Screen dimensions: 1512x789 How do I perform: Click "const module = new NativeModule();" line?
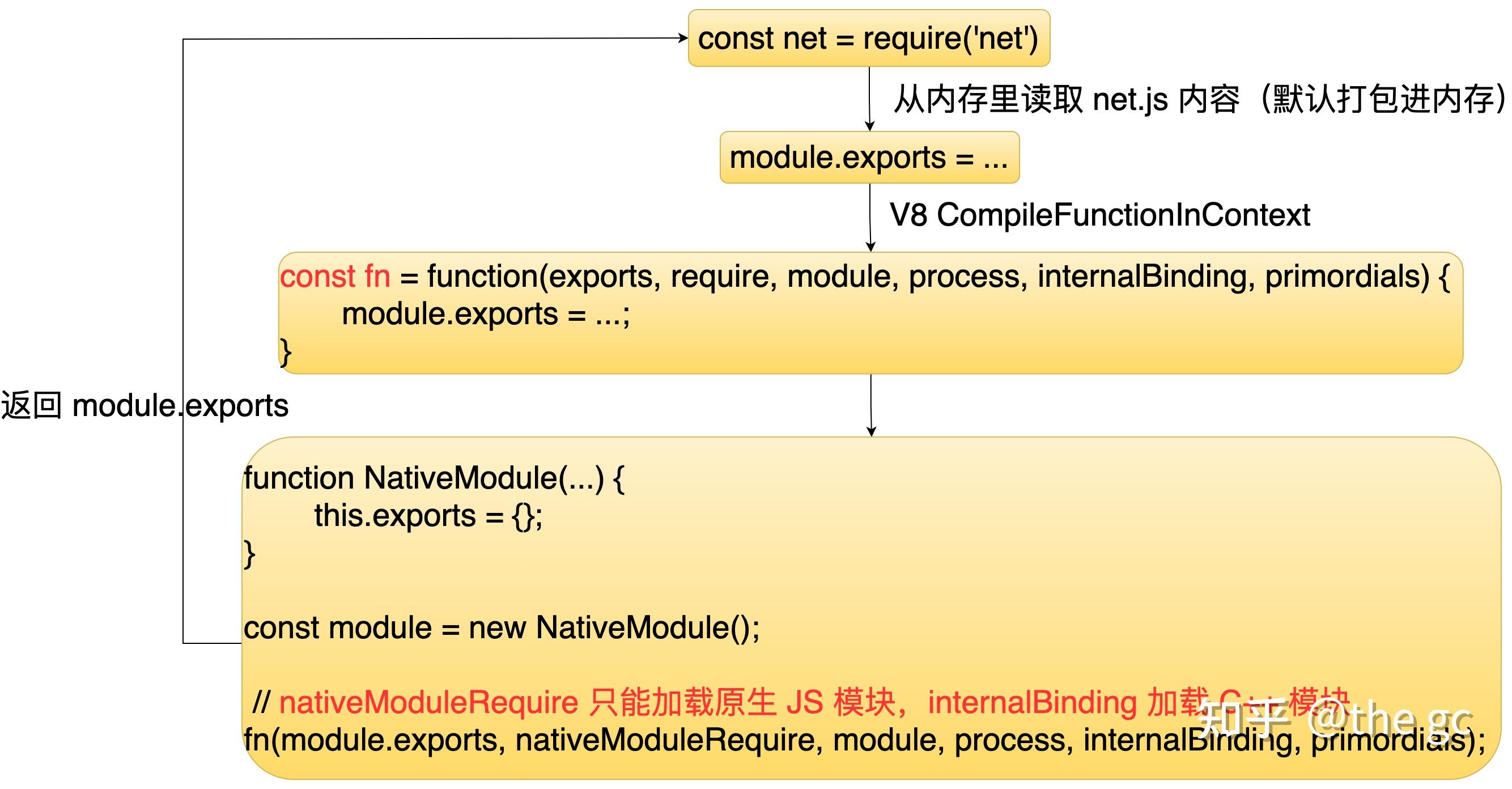(501, 627)
